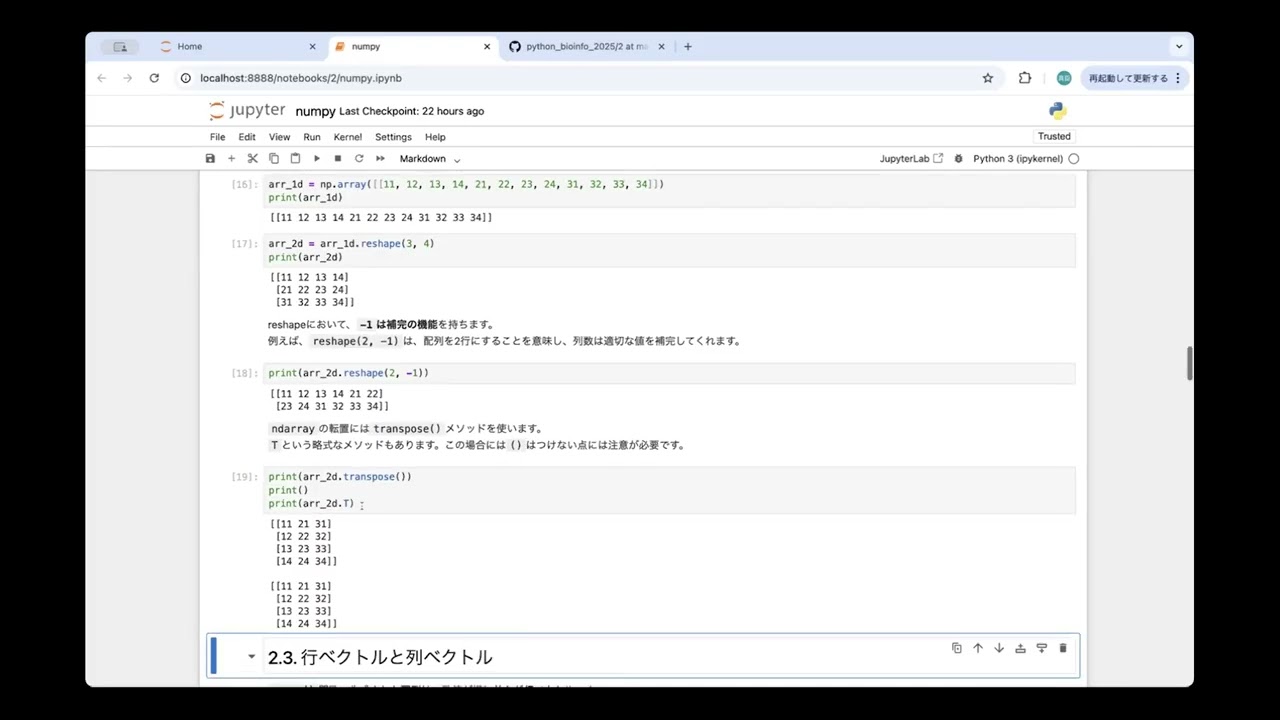Click the Jupyter logo
The width and height of the screenshot is (1280, 720).
coord(247,111)
